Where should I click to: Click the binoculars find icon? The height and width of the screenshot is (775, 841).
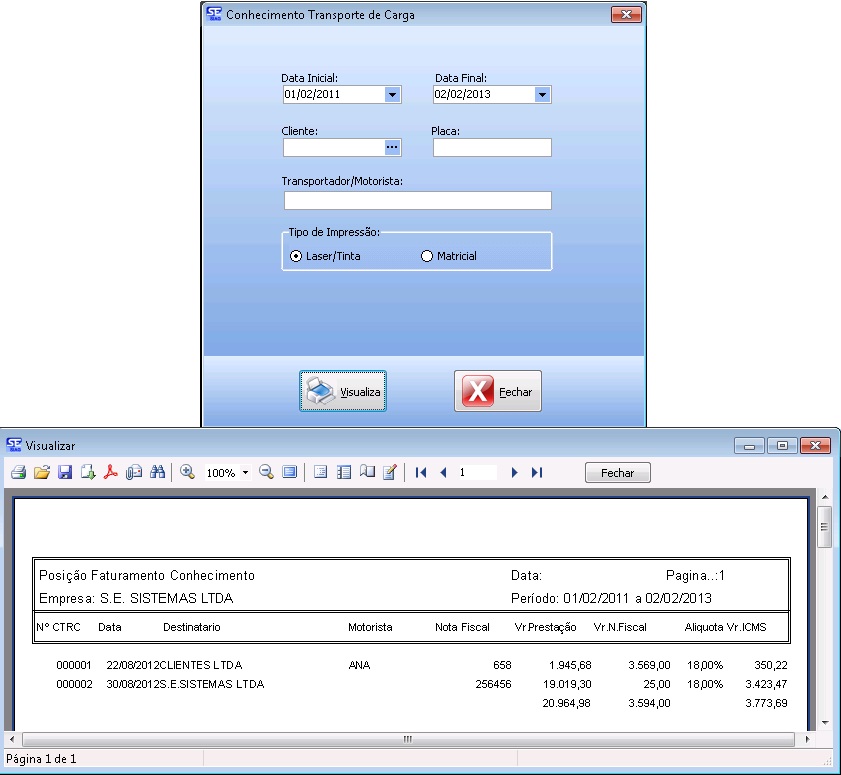157,472
